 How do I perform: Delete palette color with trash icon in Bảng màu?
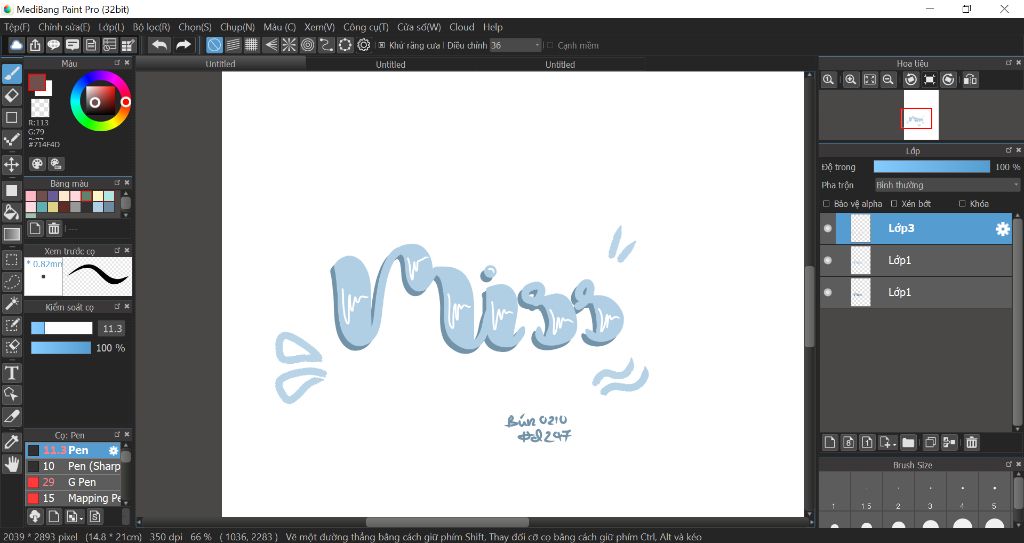click(x=54, y=228)
